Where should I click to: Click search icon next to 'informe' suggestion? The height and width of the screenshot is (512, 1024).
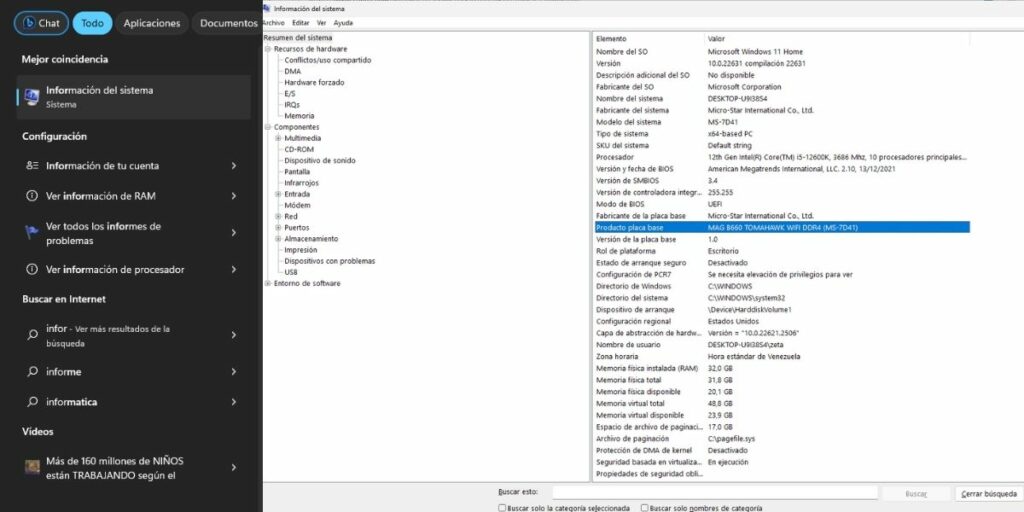click(32, 372)
